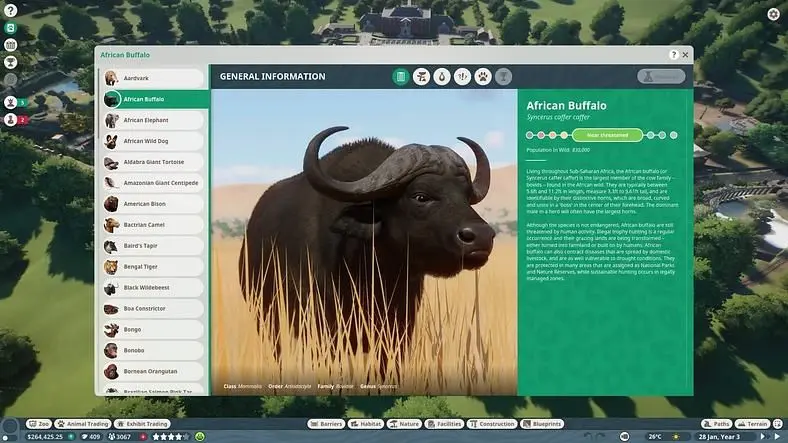Select Bornean Orangutan entry

point(153,372)
